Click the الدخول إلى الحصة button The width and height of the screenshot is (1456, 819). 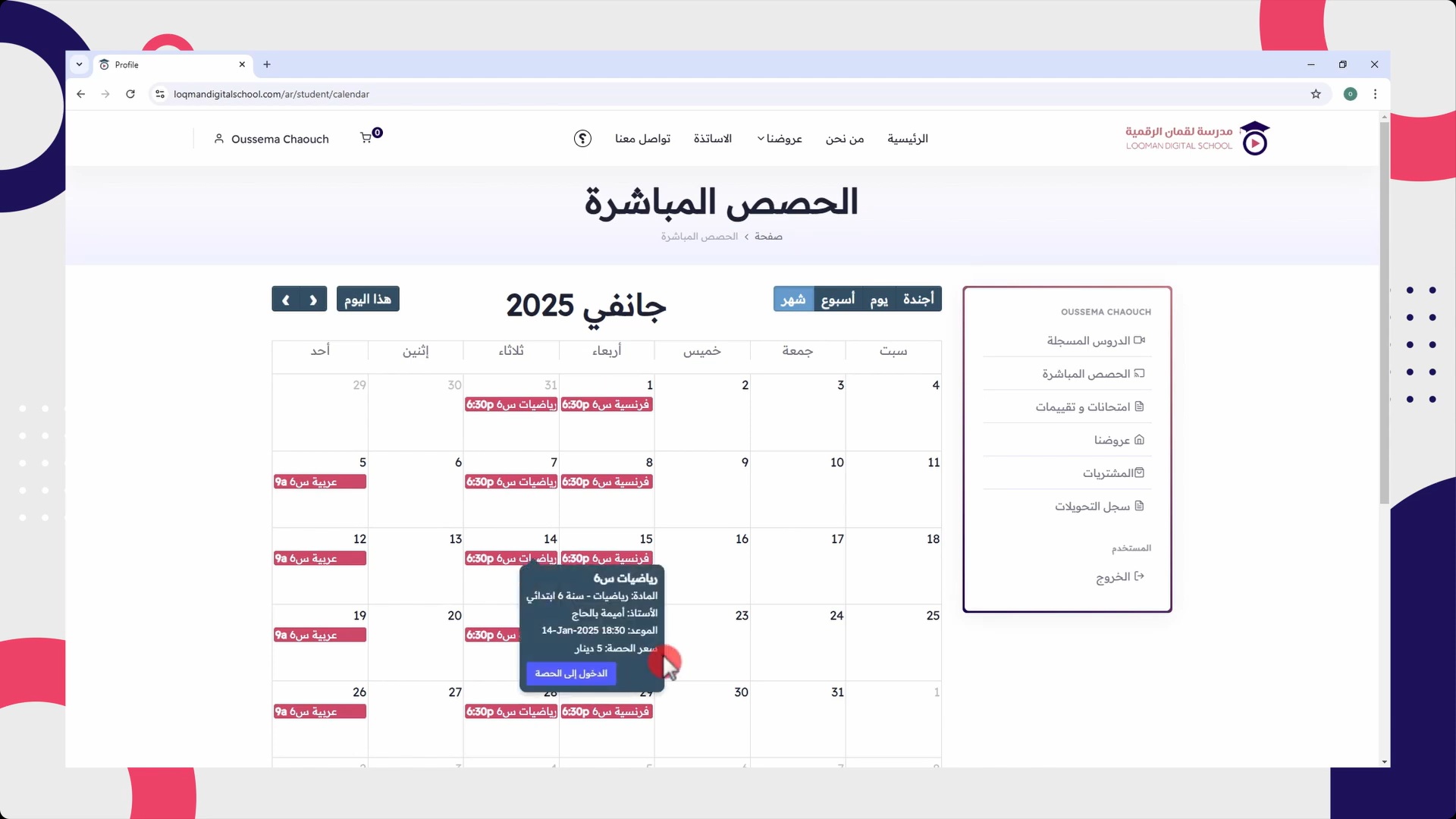570,673
